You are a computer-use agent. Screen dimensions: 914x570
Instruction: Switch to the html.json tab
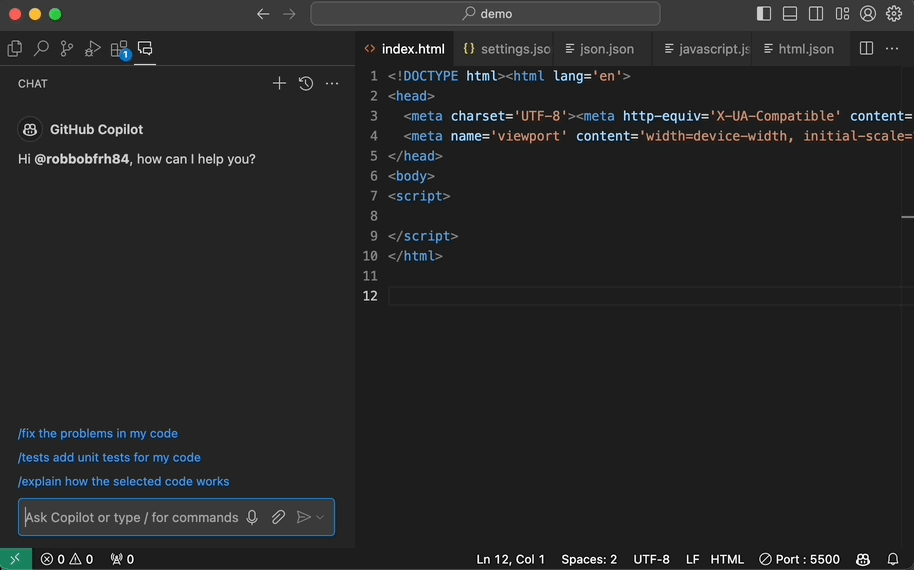tap(798, 49)
